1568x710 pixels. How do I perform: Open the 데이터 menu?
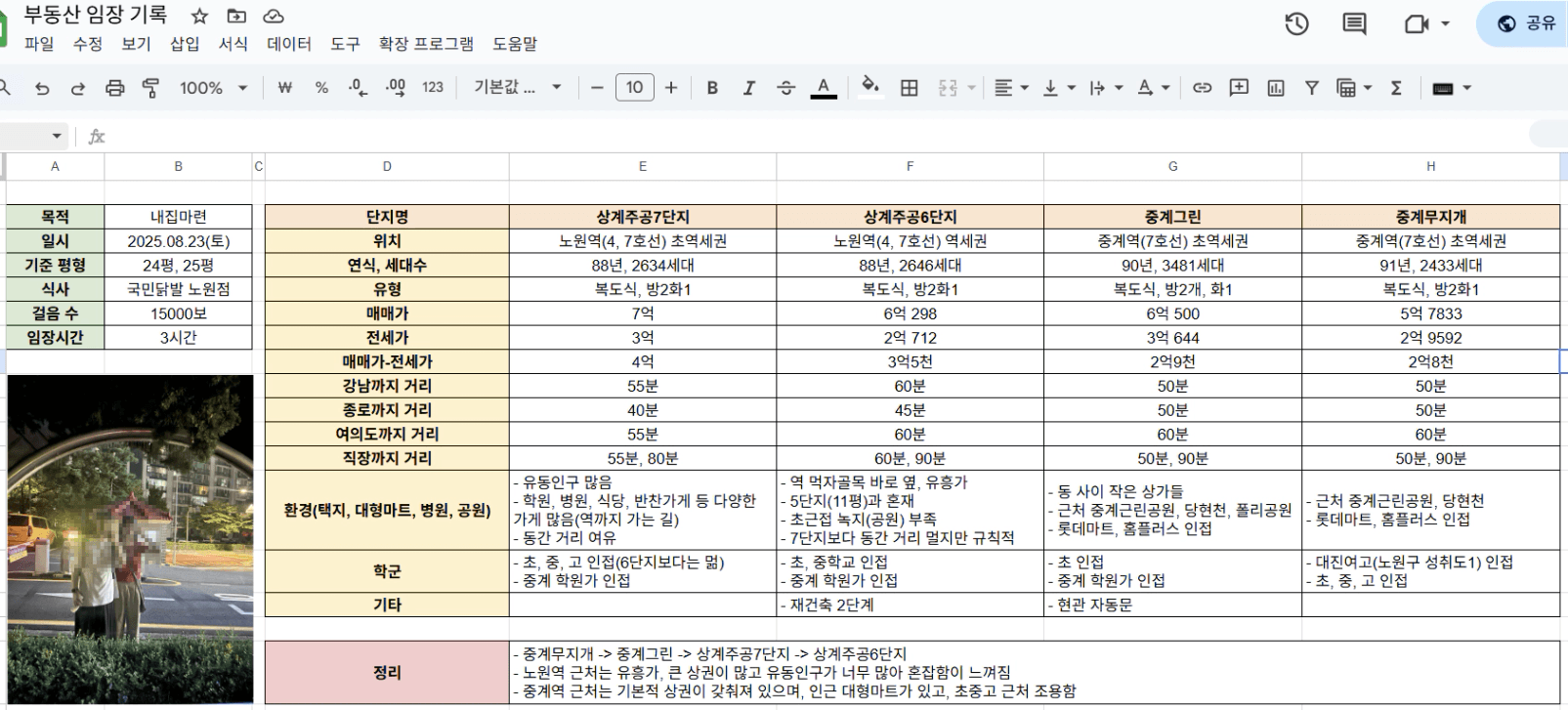tap(289, 44)
